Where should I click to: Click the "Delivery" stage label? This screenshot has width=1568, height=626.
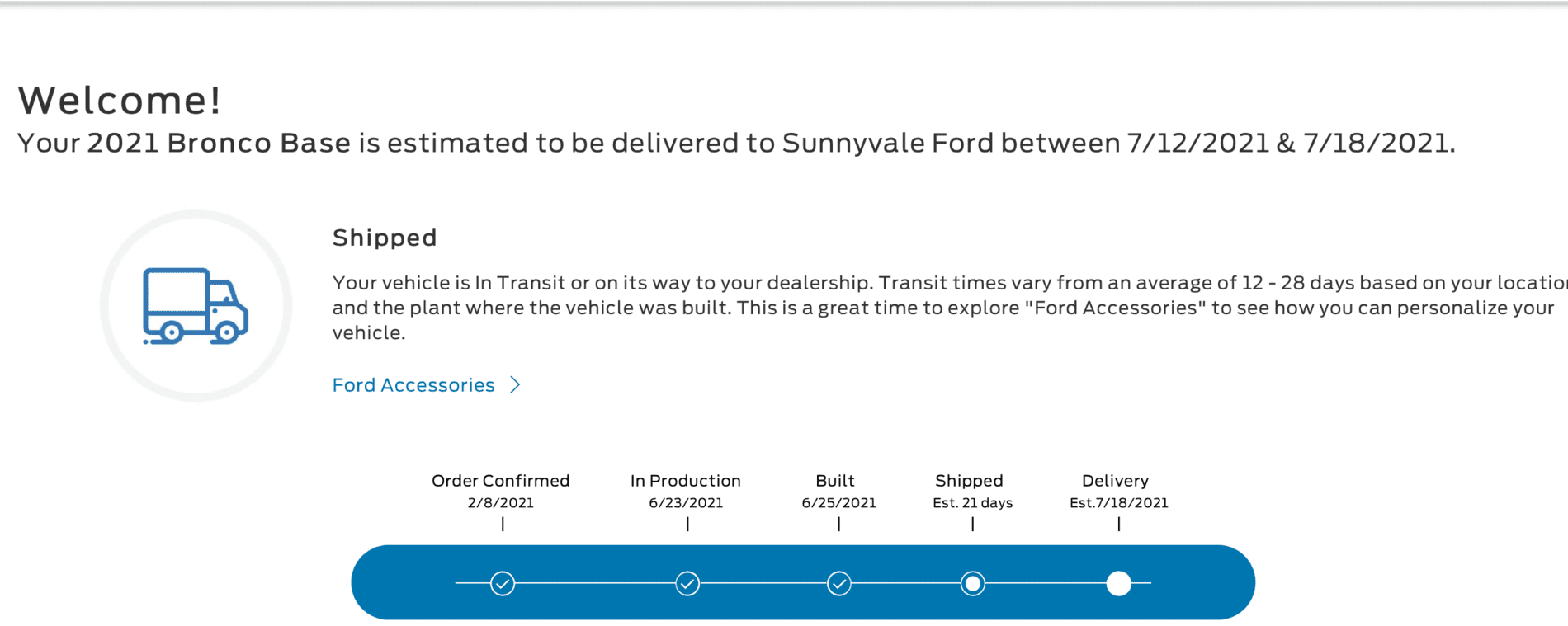tap(1116, 481)
